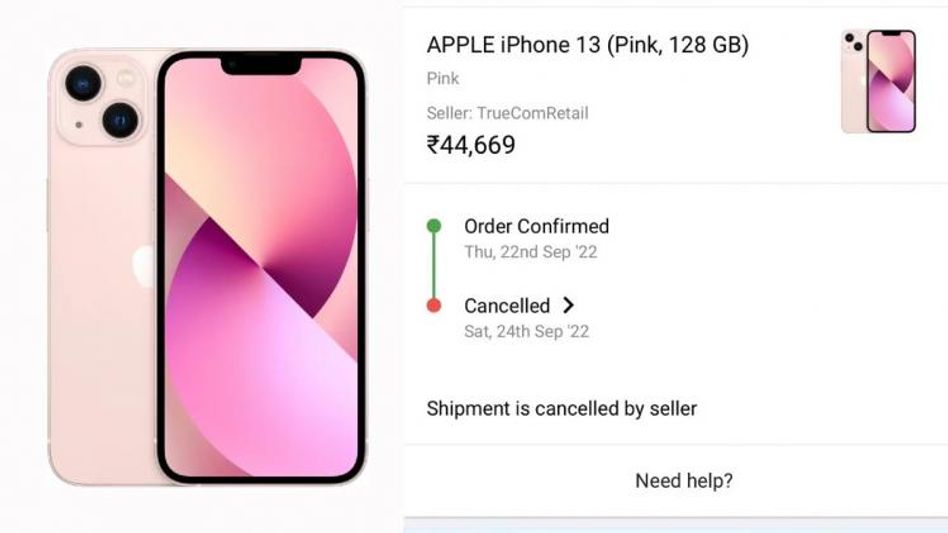Open the small iPhone product thumbnail
Screen dimensions: 948x533
[x=879, y=81]
